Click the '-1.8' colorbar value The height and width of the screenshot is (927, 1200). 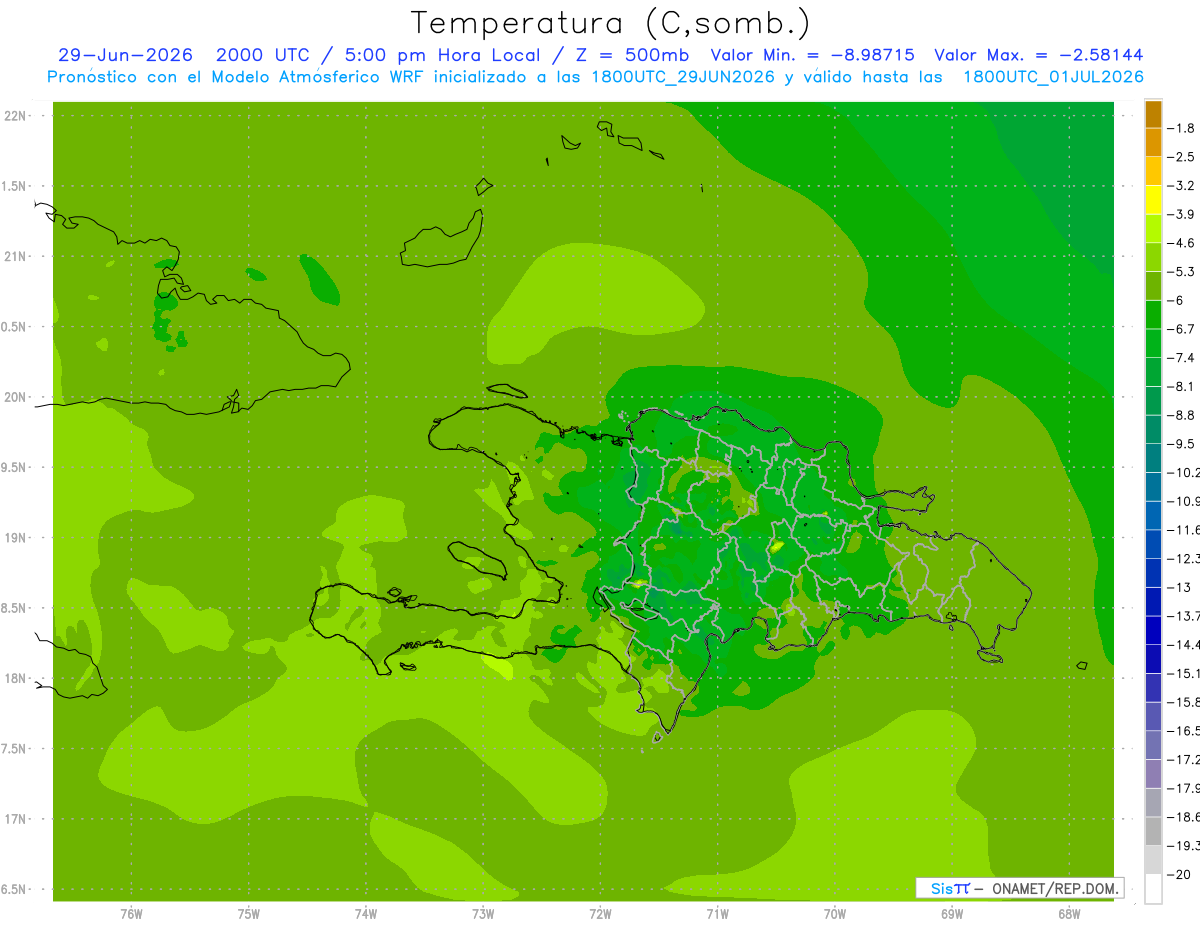click(1182, 128)
